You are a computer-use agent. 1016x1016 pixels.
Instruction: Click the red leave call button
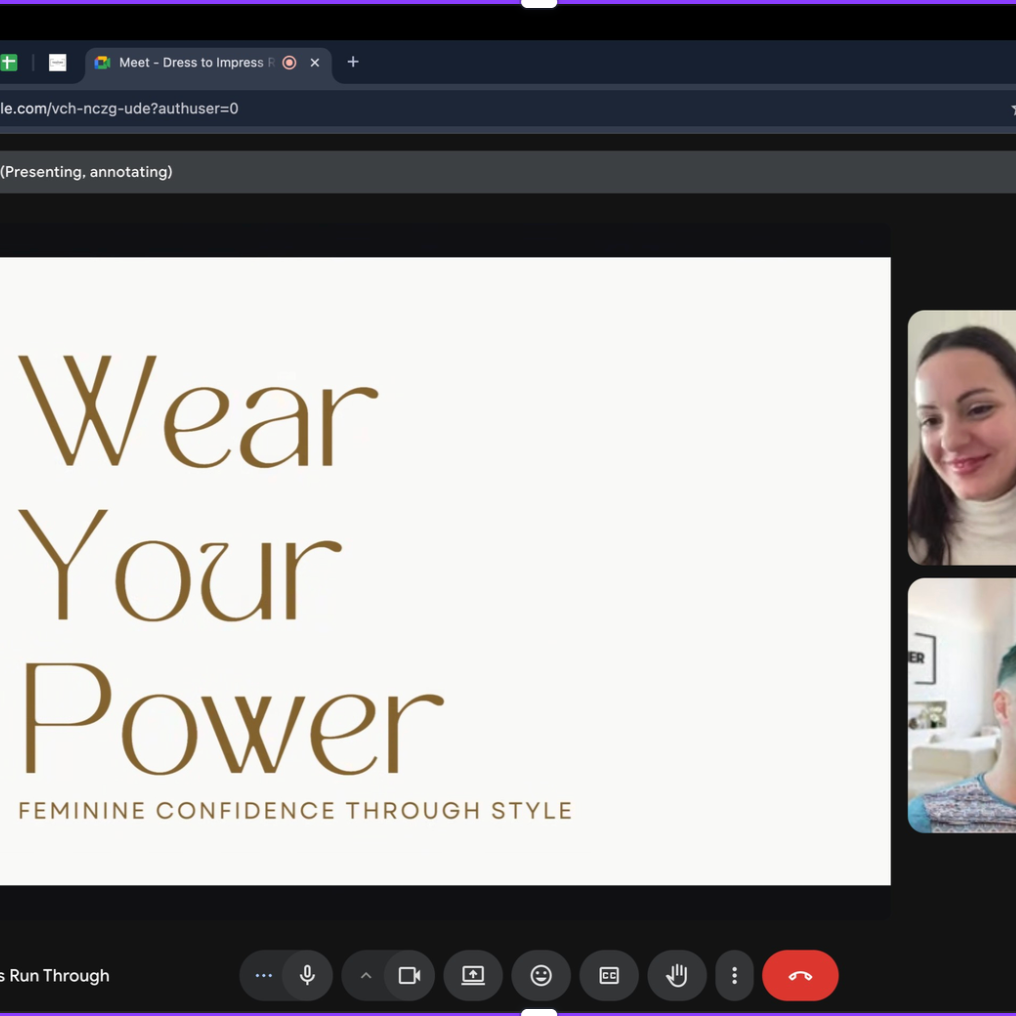tap(800, 975)
